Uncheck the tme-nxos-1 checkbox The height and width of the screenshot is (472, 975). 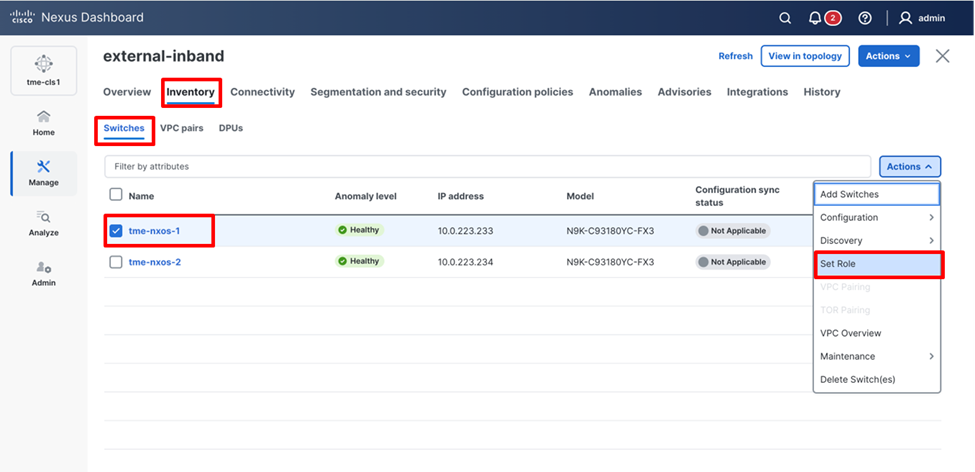click(x=116, y=230)
